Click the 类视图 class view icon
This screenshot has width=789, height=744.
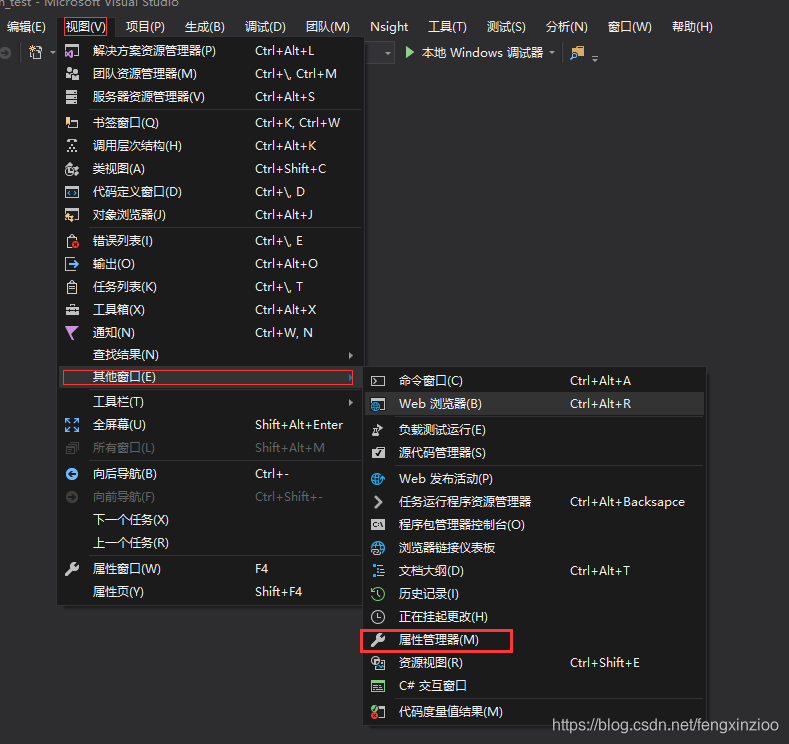click(72, 169)
